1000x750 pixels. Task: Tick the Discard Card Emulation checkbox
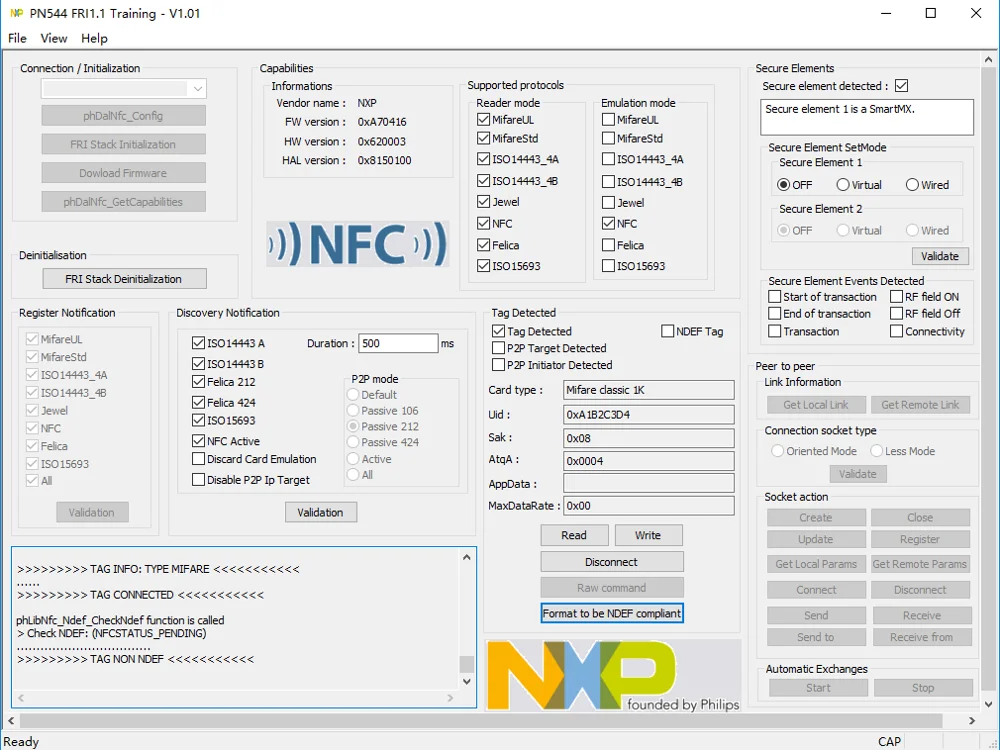pyautogui.click(x=198, y=459)
